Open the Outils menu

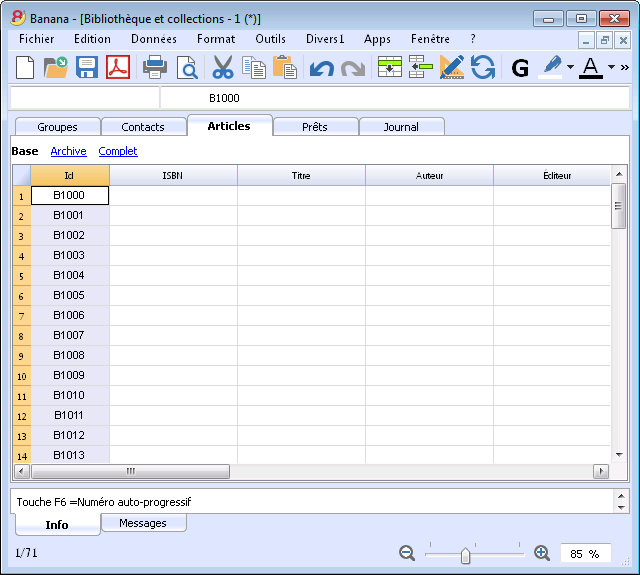coord(270,39)
